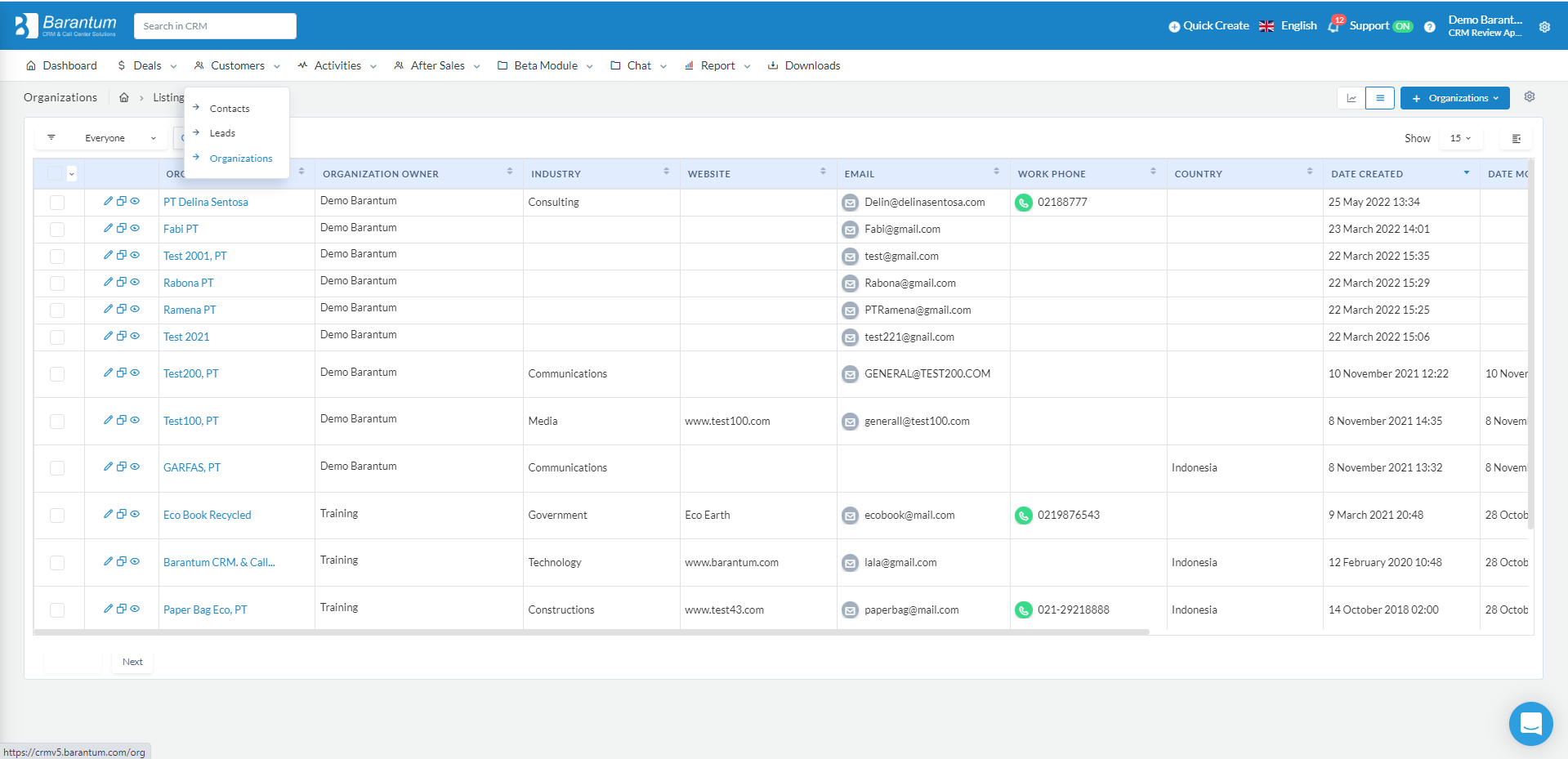The height and width of the screenshot is (759, 1568).
Task: Duplicate Fabi PT record icon
Action: pos(122,228)
